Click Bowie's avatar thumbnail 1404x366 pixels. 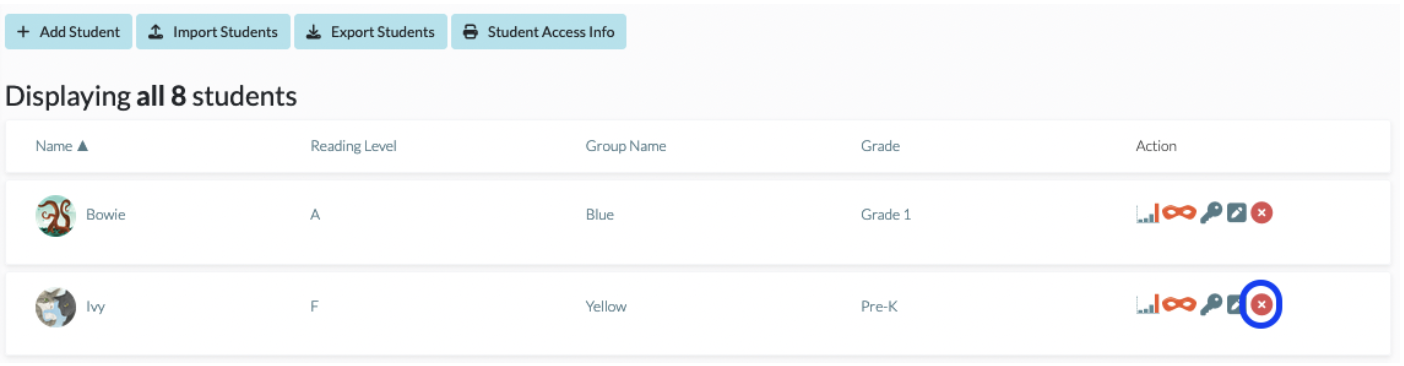point(56,215)
